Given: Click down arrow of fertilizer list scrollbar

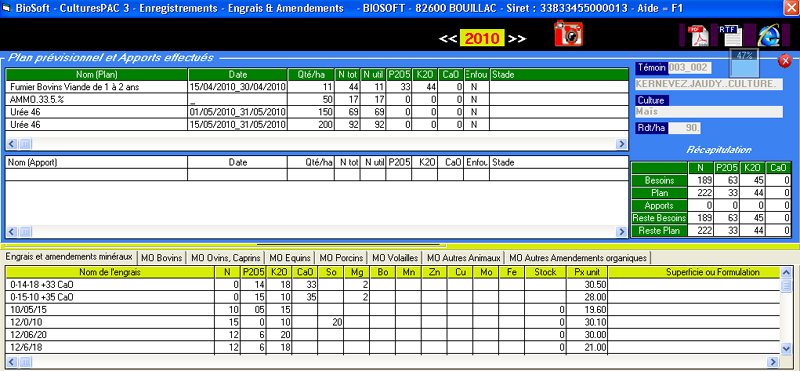Looking at the screenshot, I should (x=786, y=348).
